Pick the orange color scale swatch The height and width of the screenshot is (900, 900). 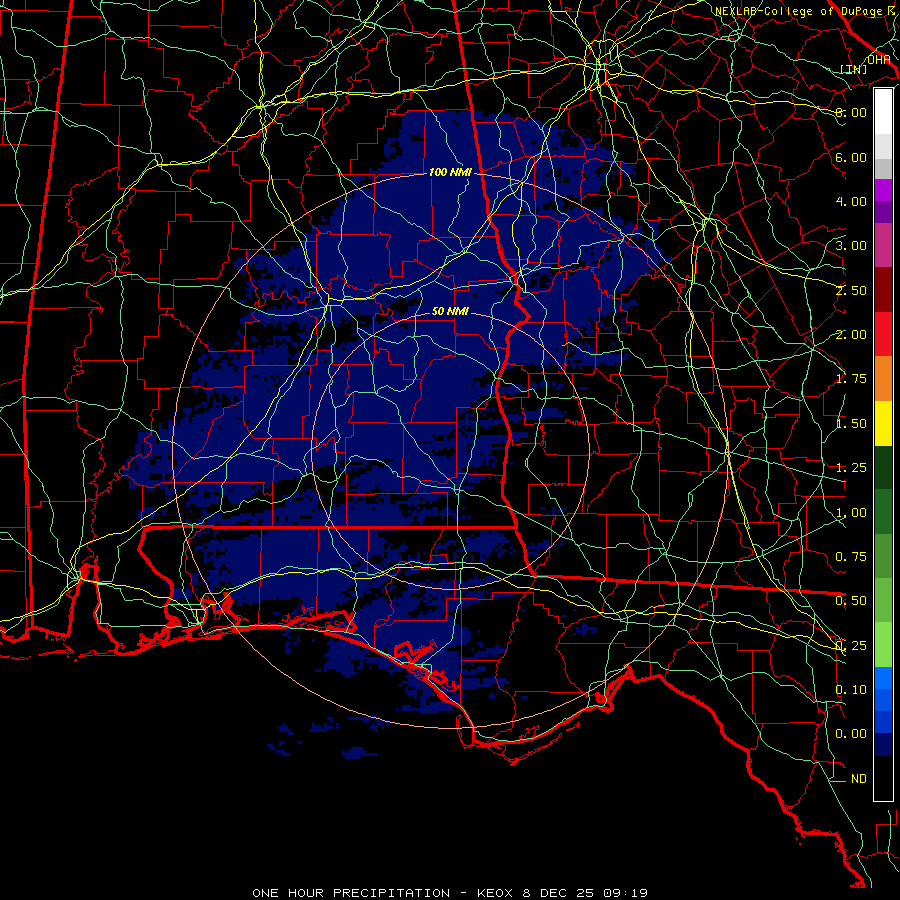pyautogui.click(x=883, y=379)
